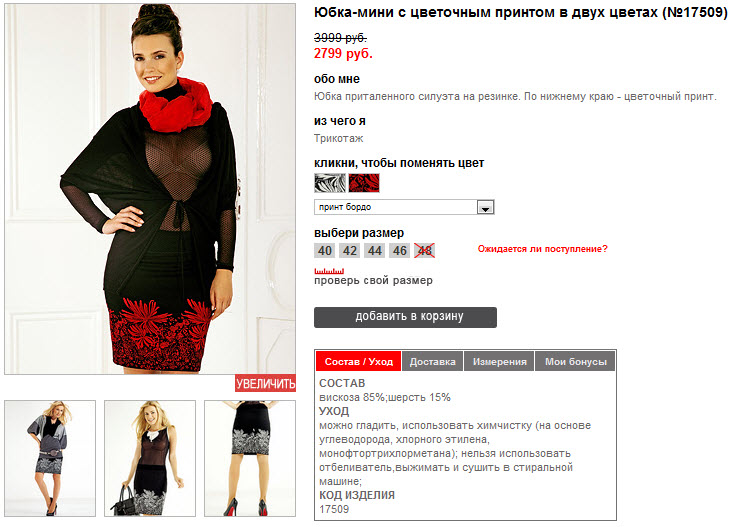Choose size 42
Image resolution: width=730 pixels, height=527 pixels.
350,251
